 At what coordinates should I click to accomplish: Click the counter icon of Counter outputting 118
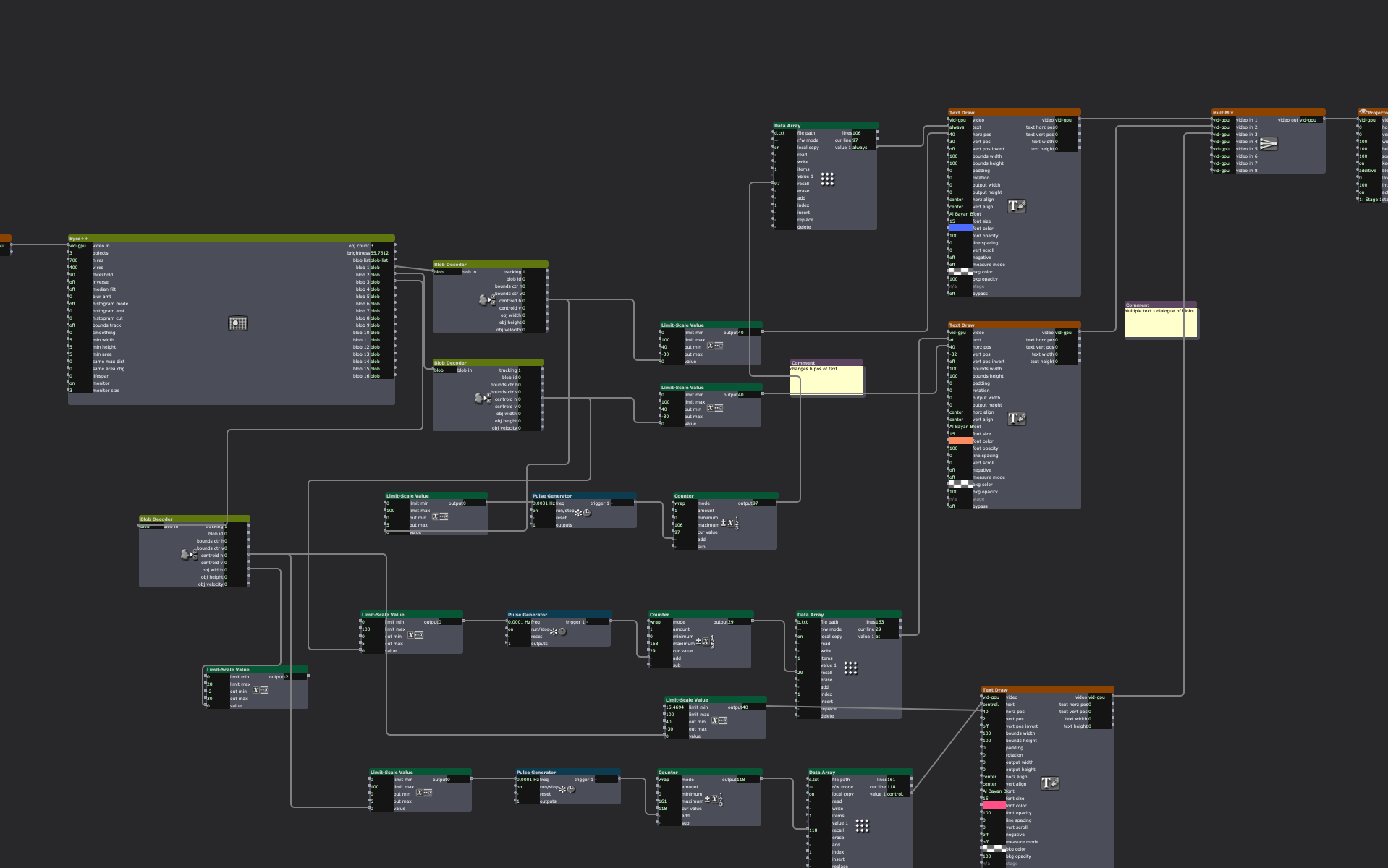(x=714, y=799)
